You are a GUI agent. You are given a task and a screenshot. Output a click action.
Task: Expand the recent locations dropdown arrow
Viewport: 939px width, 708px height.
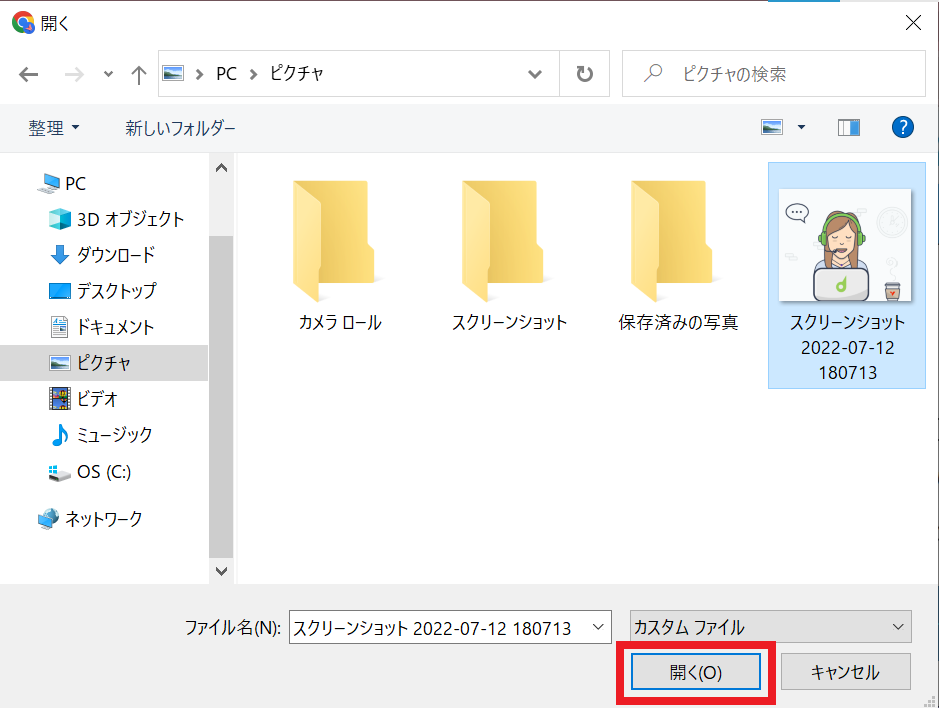108,75
